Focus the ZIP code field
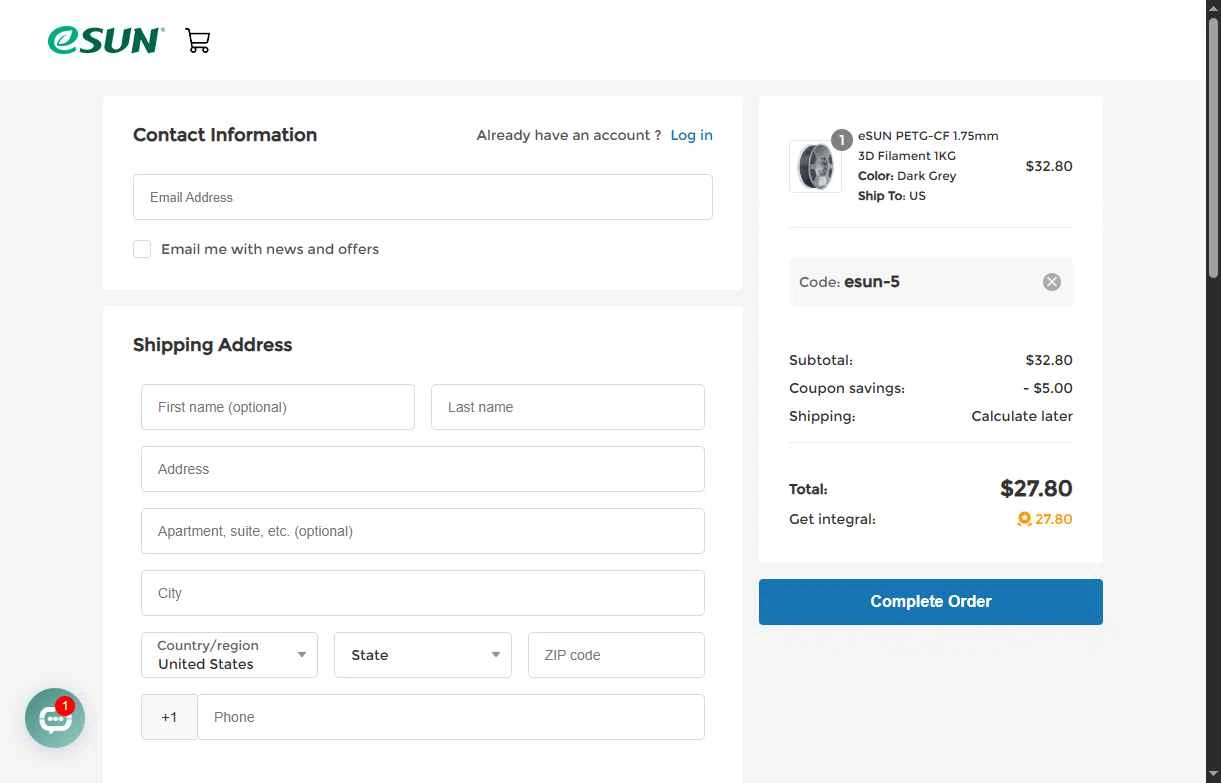The image size is (1221, 783). click(x=616, y=655)
